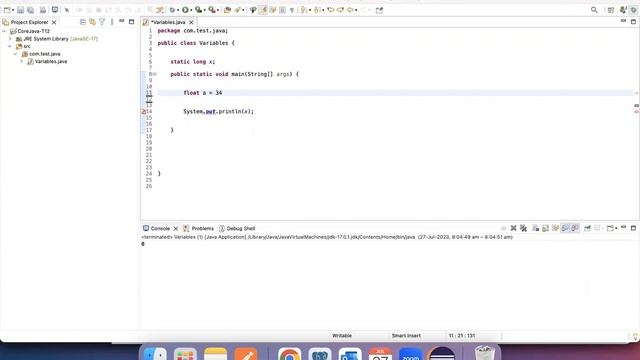Toggle Pin Console button
640x360 pixels.
coord(587,228)
